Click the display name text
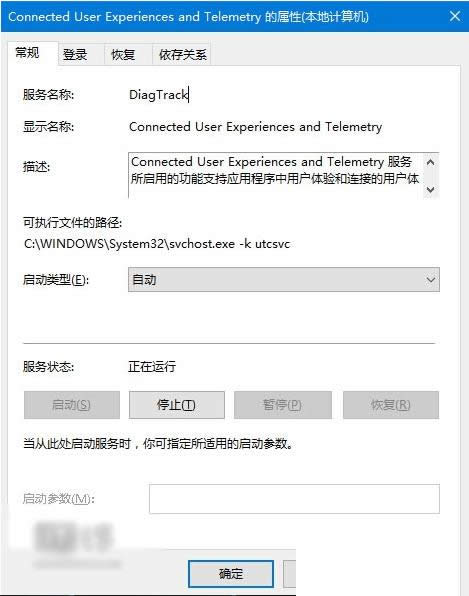Viewport: 469px width, 596px height. 255,127
